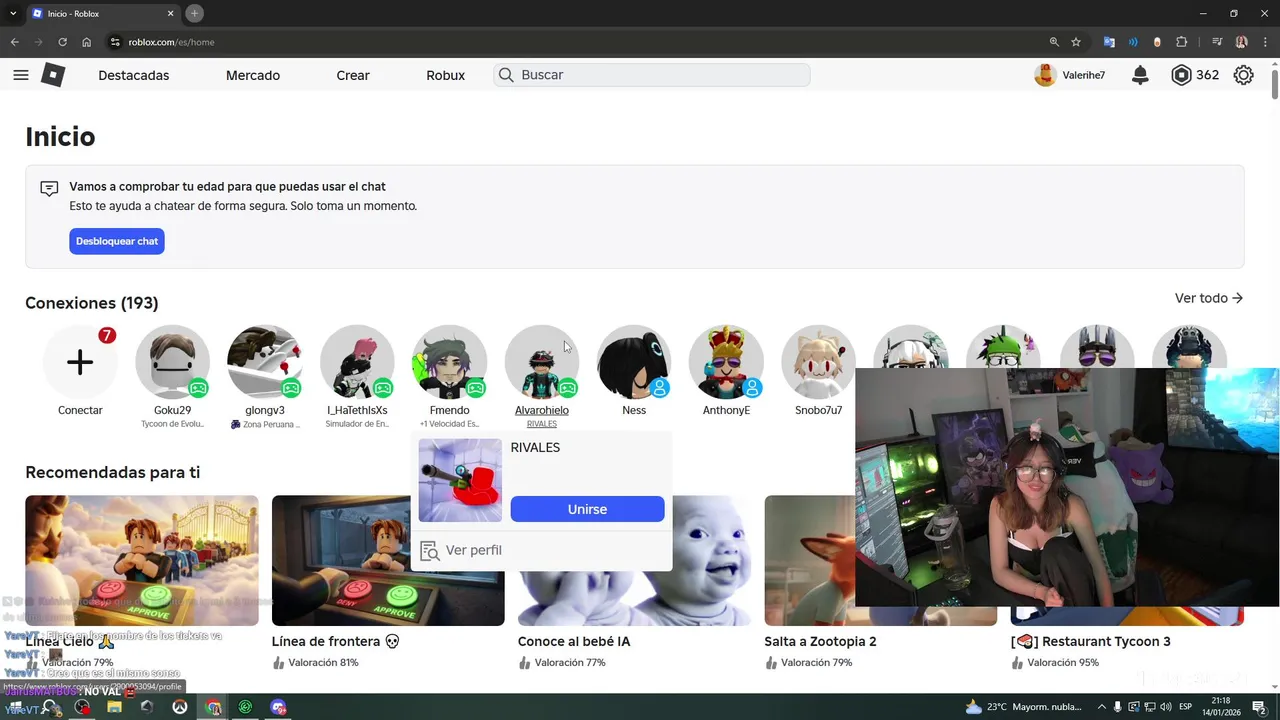
Task: Click the 'Conexiones (193)' heading
Action: 91,303
